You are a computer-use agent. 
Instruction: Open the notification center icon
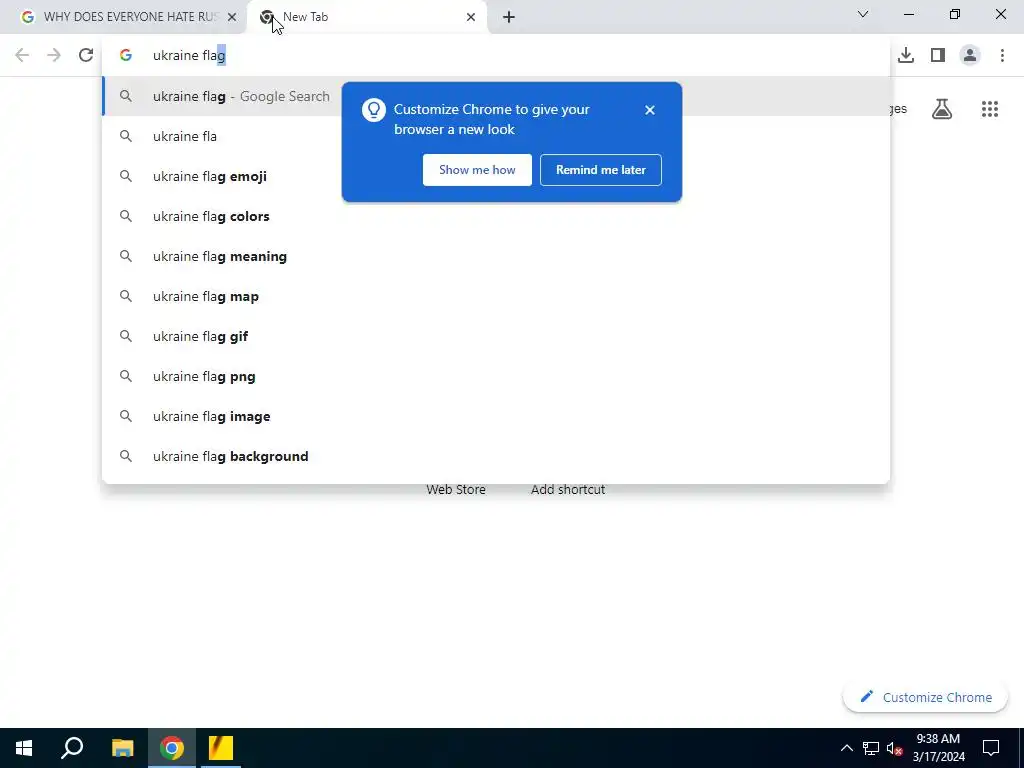[991, 748]
